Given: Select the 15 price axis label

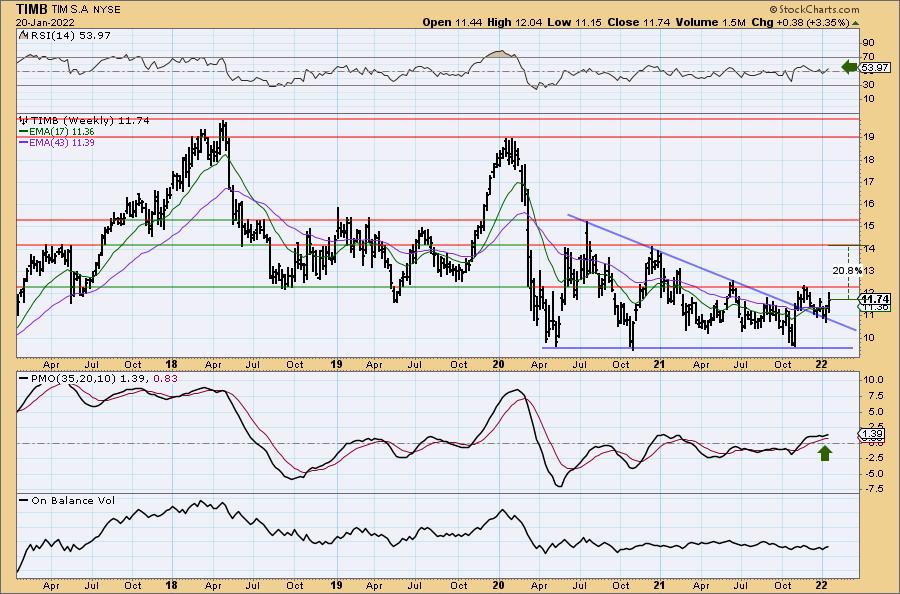Looking at the screenshot, I should (x=868, y=226).
